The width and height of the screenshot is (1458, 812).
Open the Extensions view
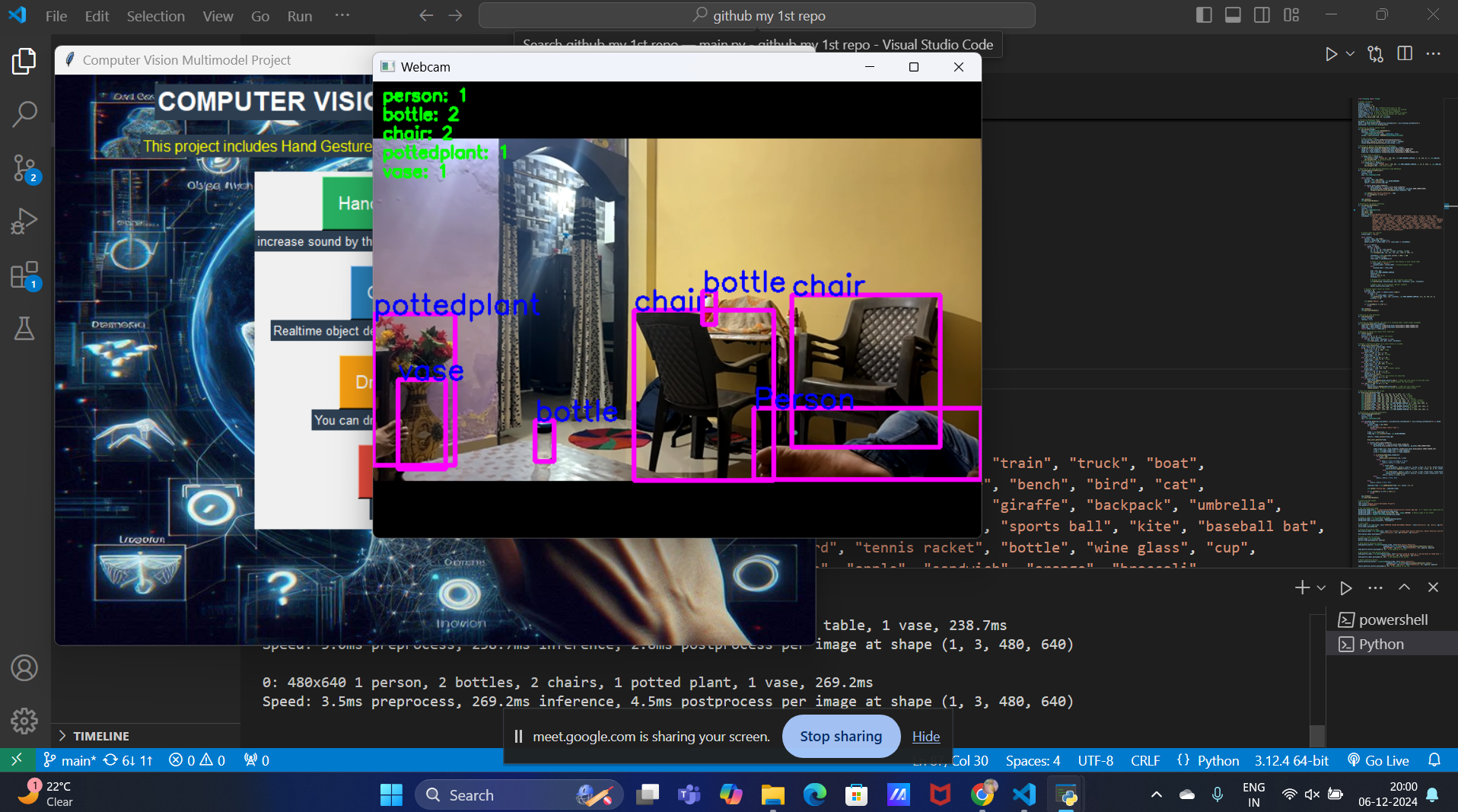24,275
